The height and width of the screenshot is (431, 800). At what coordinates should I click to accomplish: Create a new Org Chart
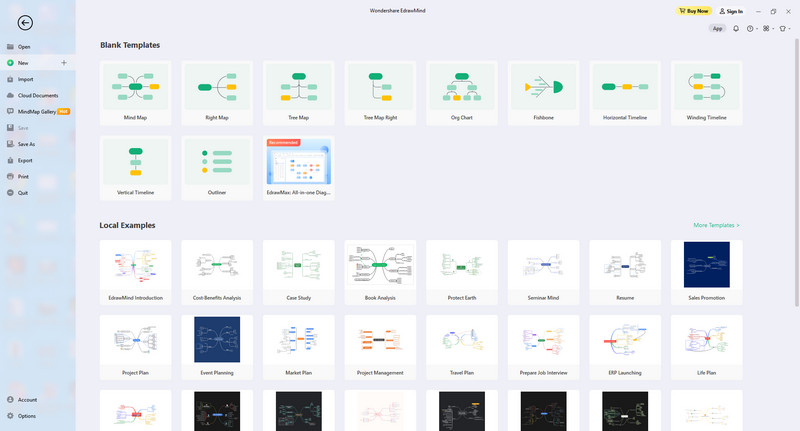tap(462, 93)
